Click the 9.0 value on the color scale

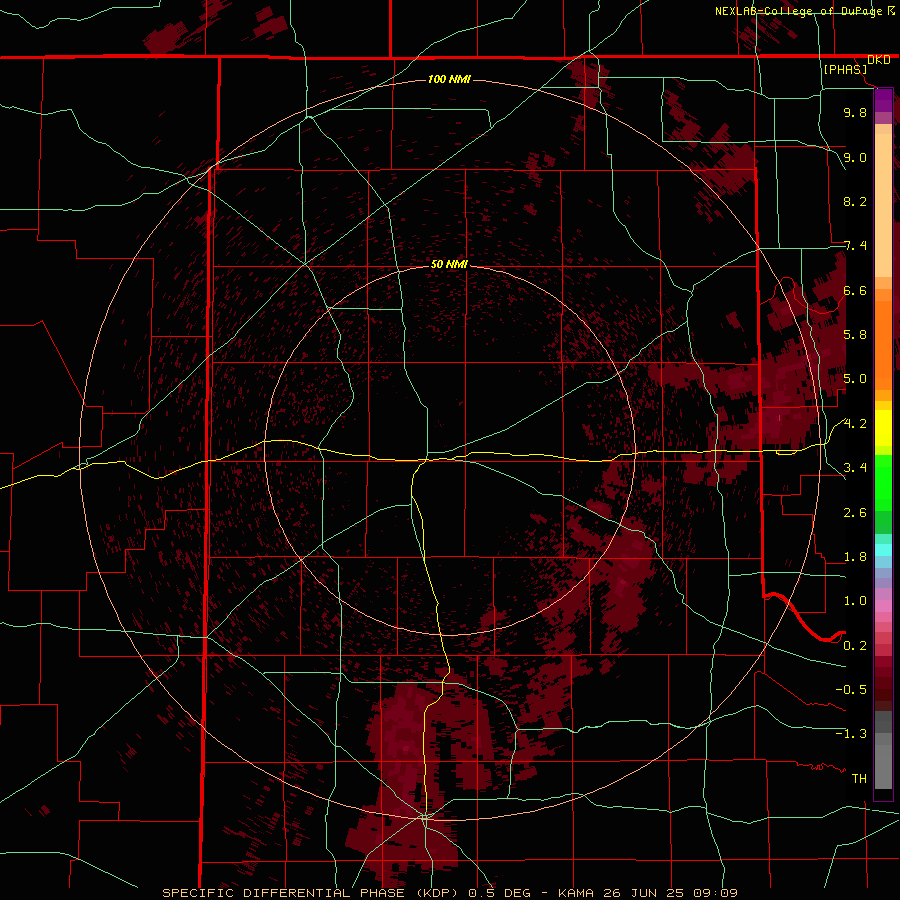[x=855, y=157]
